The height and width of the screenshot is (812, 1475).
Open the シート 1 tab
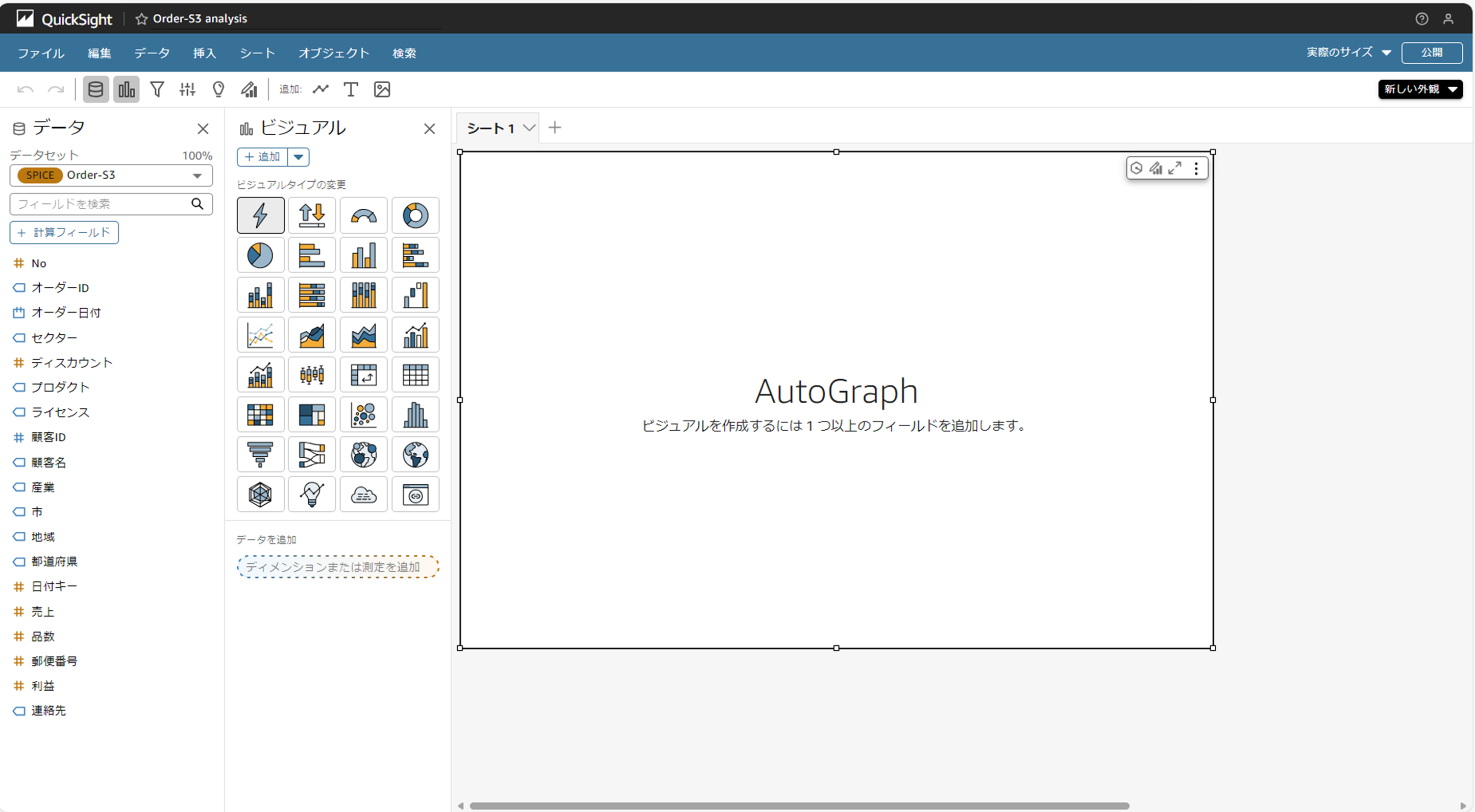490,128
